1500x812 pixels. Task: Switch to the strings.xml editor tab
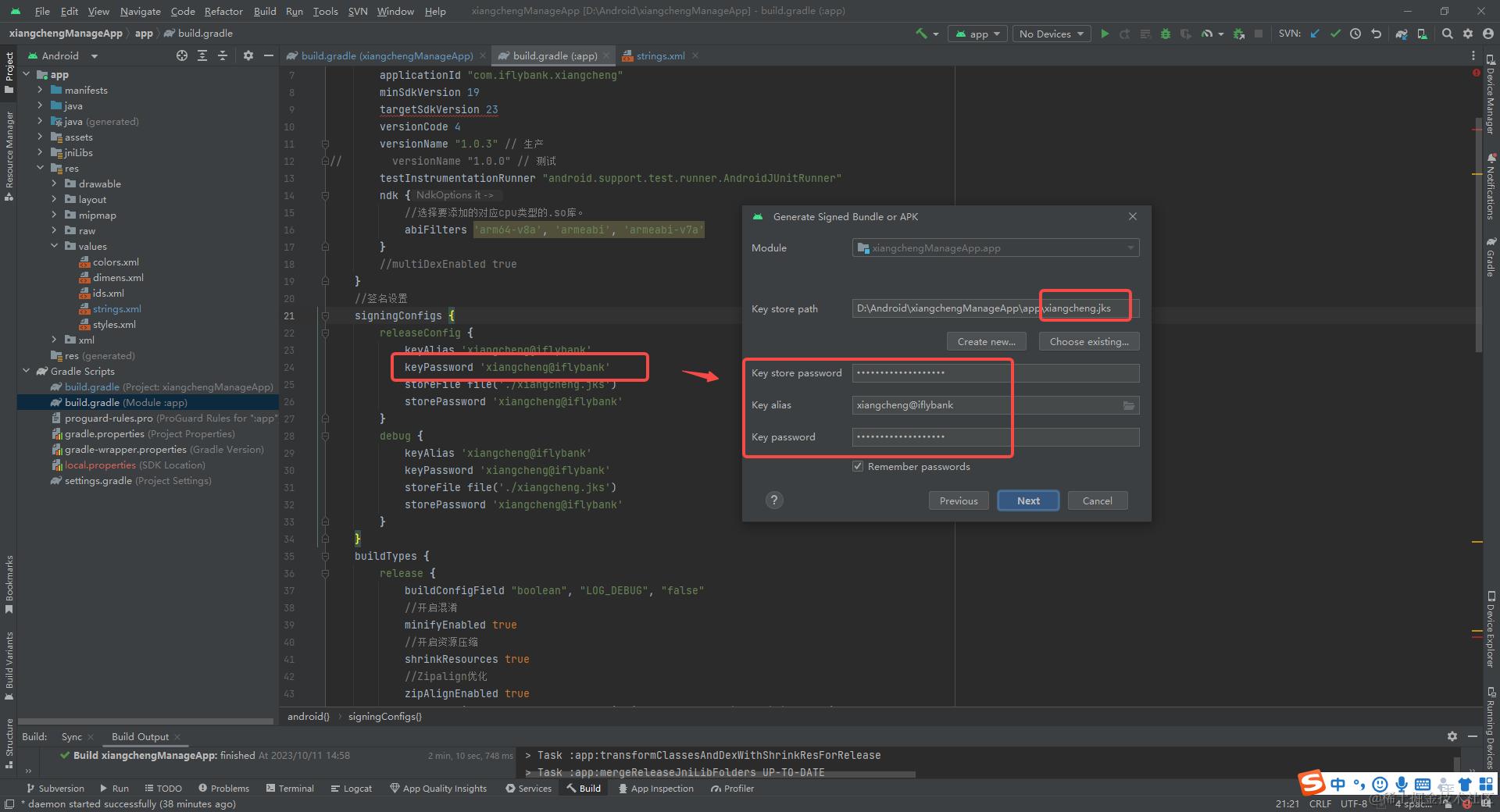[659, 55]
